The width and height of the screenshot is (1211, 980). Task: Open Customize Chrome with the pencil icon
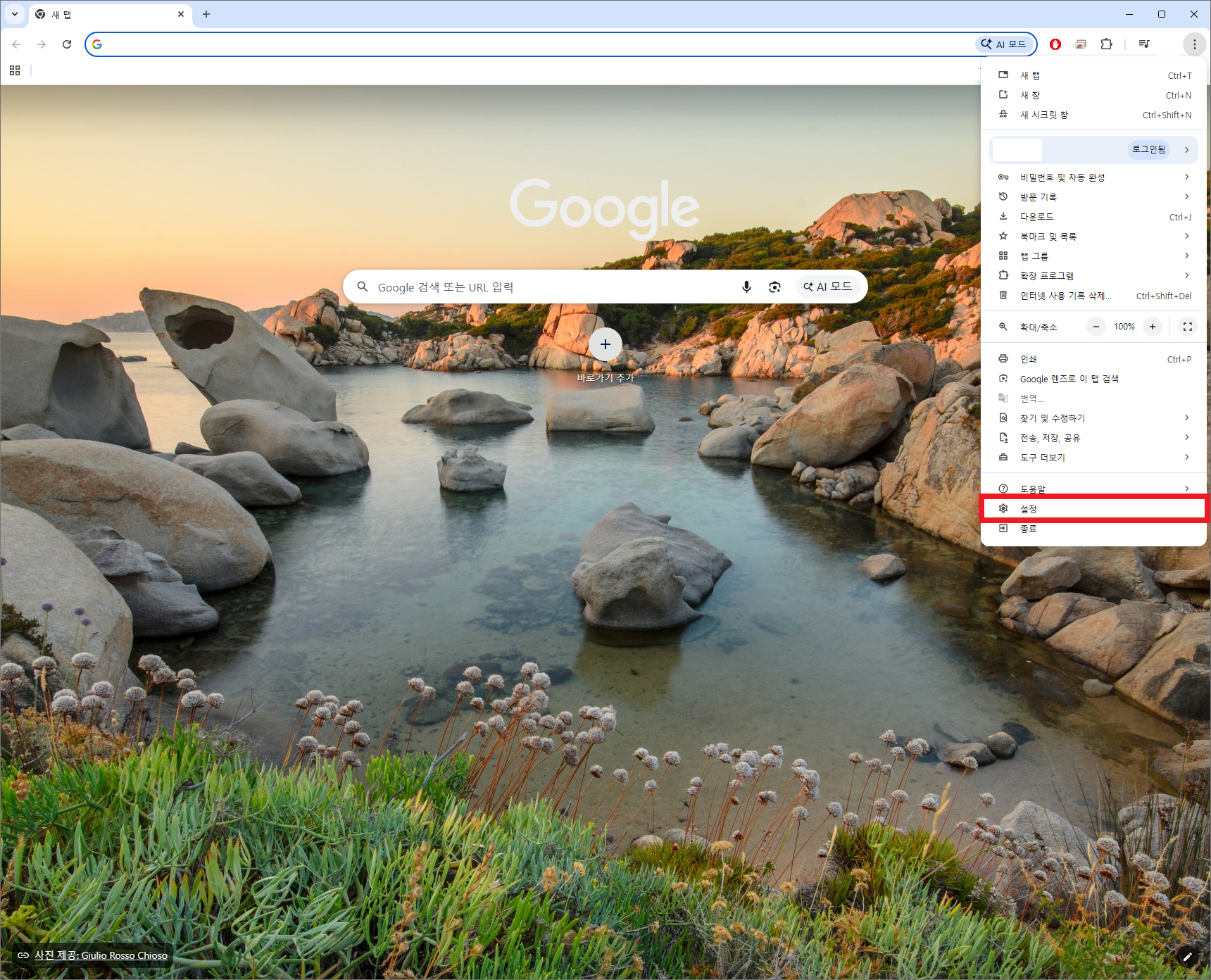[x=1188, y=957]
